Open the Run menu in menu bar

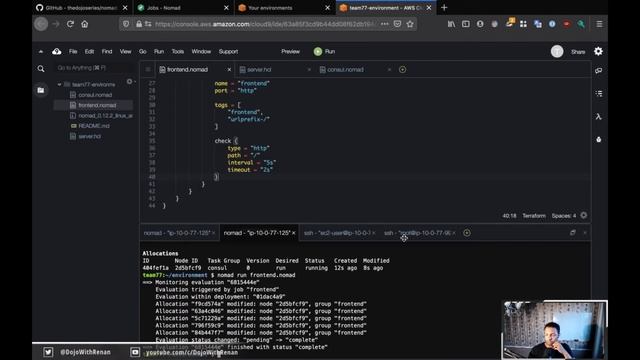[159, 51]
